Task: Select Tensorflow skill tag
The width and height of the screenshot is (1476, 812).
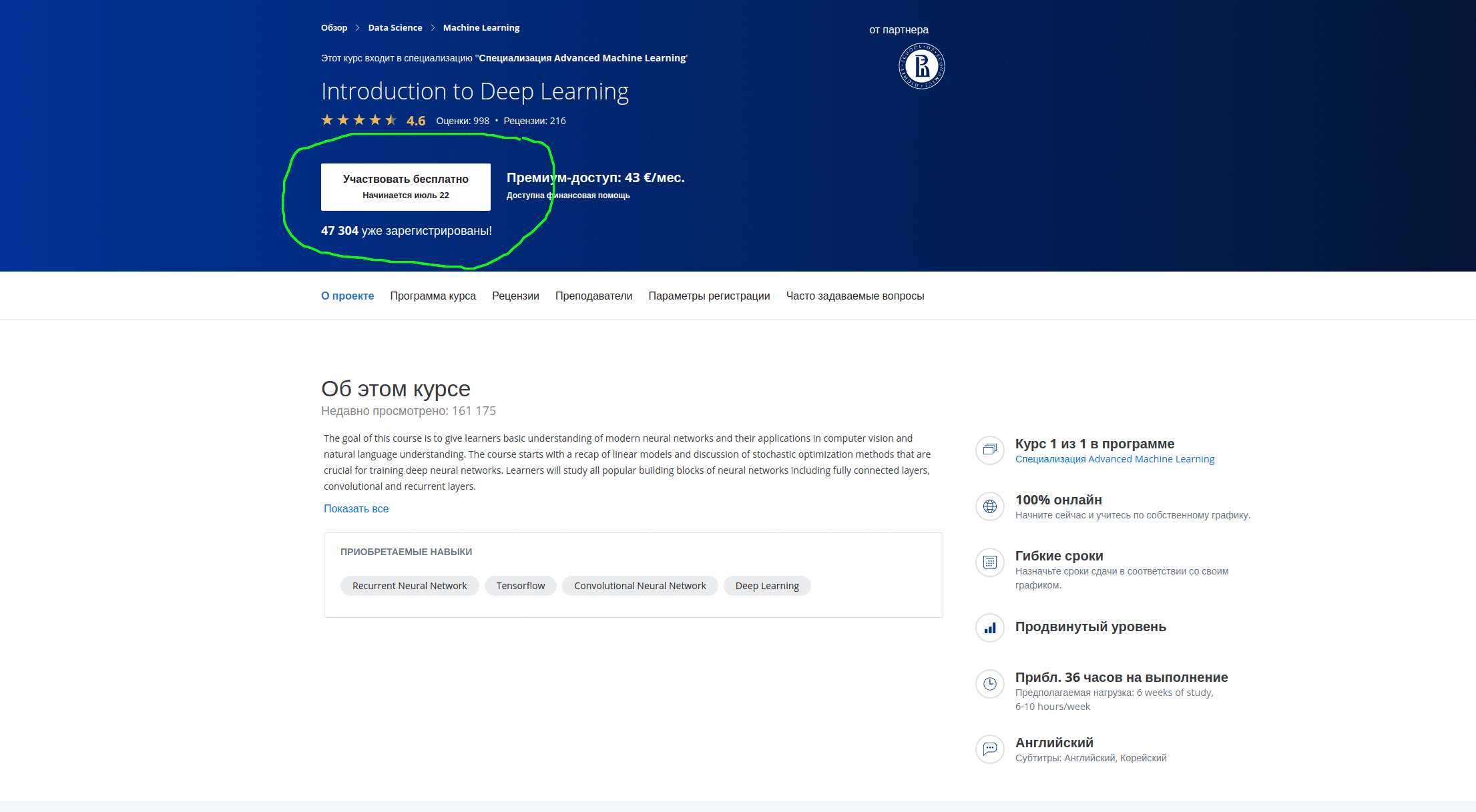Action: [520, 586]
